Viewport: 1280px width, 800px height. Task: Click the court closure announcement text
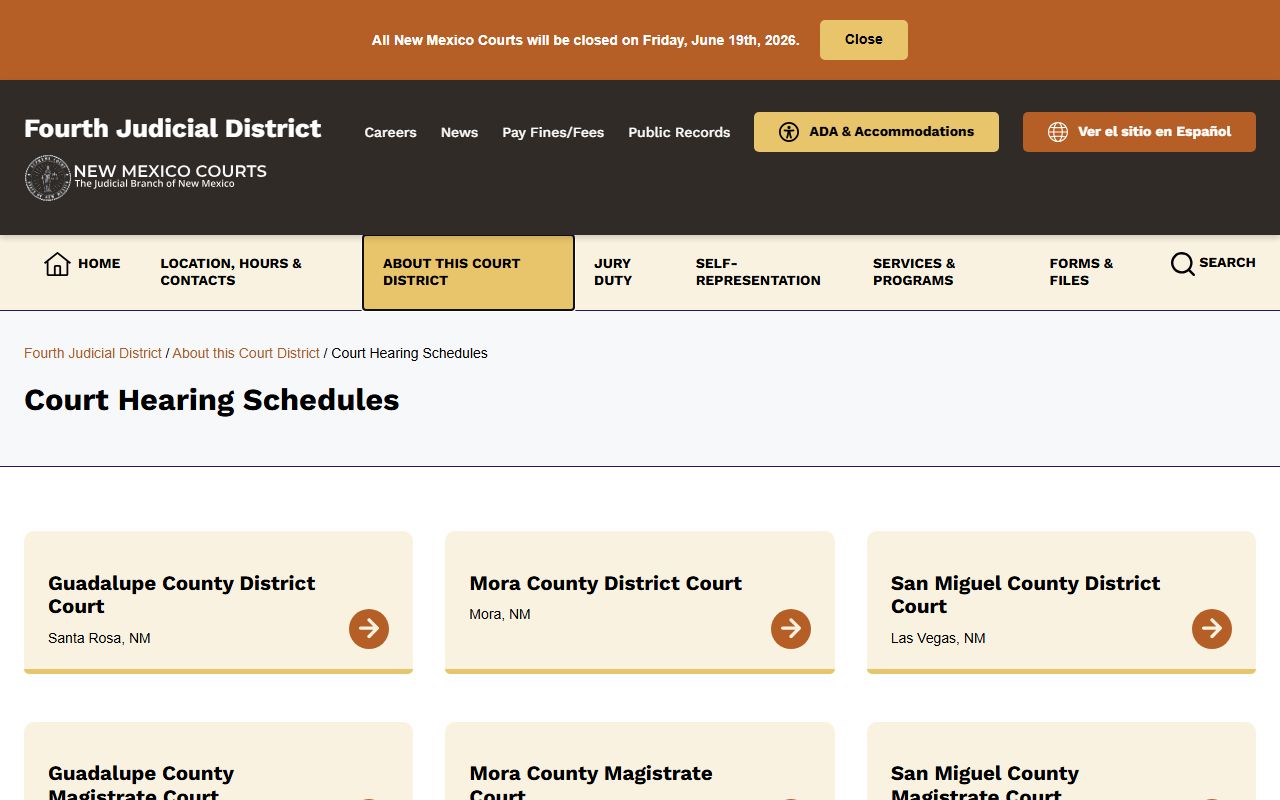click(586, 40)
